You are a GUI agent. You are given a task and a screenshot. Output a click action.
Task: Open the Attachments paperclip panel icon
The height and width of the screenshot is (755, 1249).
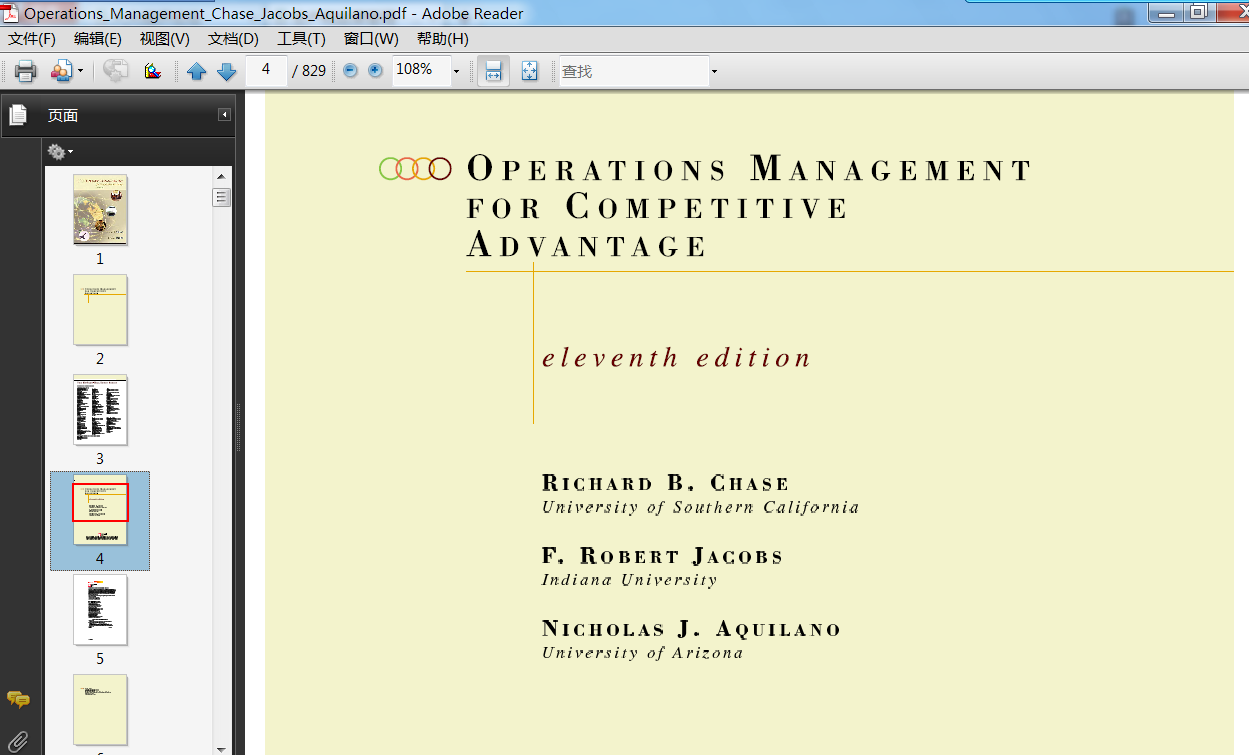[18, 741]
